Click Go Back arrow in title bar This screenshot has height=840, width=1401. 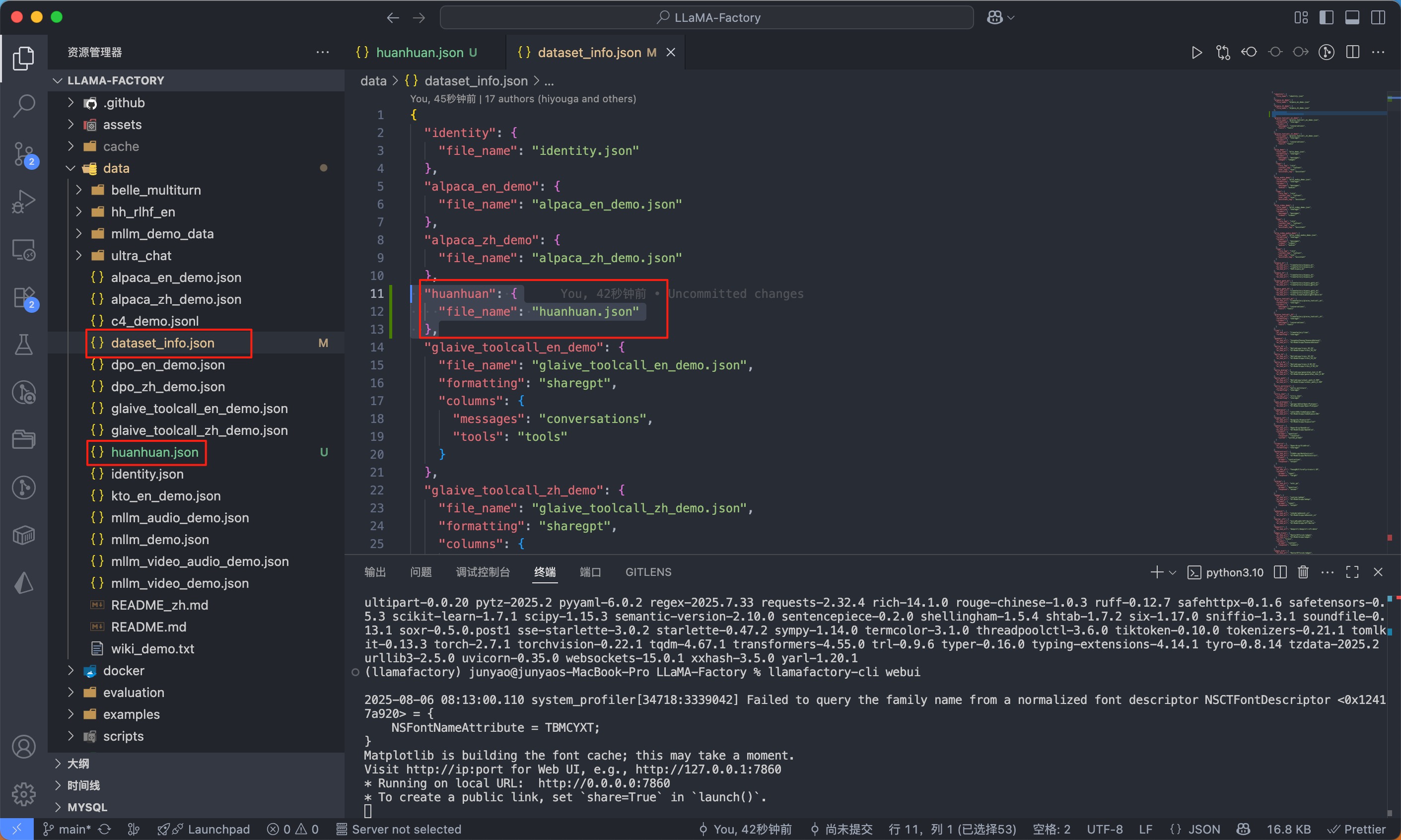pos(393,18)
